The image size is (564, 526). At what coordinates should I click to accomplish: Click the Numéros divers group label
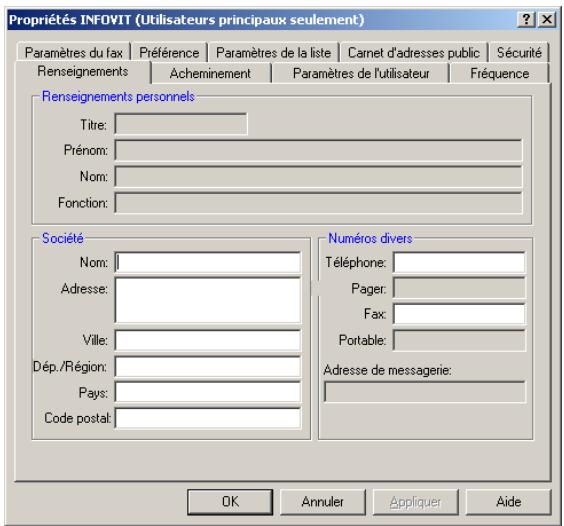pos(370,238)
